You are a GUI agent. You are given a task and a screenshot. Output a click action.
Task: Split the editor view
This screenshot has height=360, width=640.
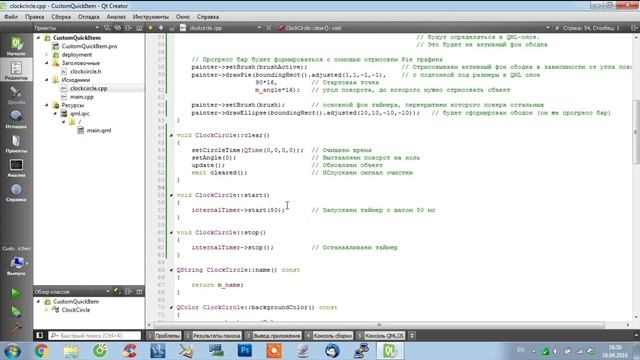pyautogui.click(x=634, y=28)
